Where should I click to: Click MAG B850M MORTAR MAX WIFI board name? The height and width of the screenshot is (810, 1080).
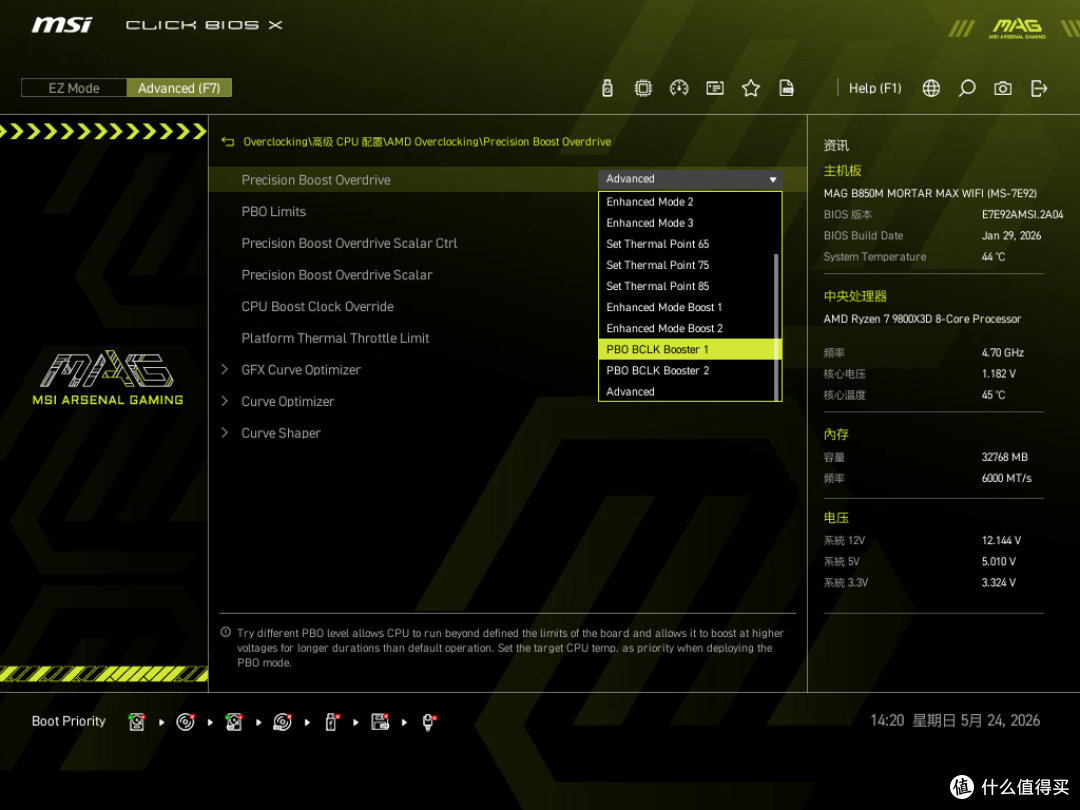pyautogui.click(x=930, y=194)
